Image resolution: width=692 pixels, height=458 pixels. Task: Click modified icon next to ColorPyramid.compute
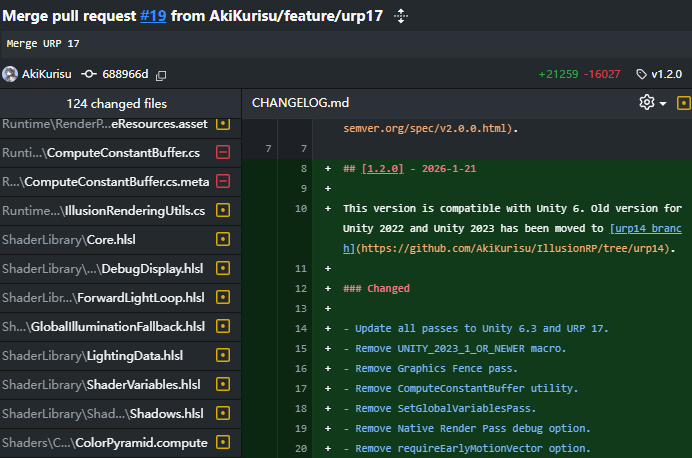click(x=223, y=442)
